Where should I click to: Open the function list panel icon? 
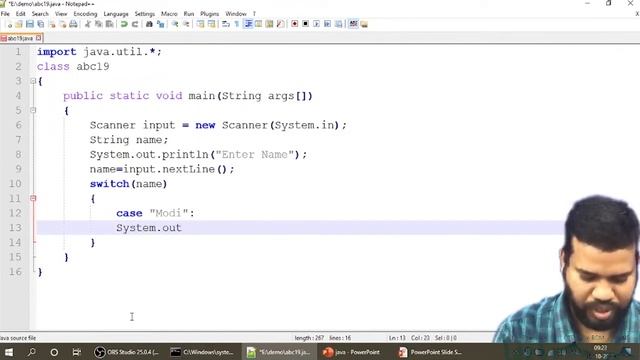280,24
